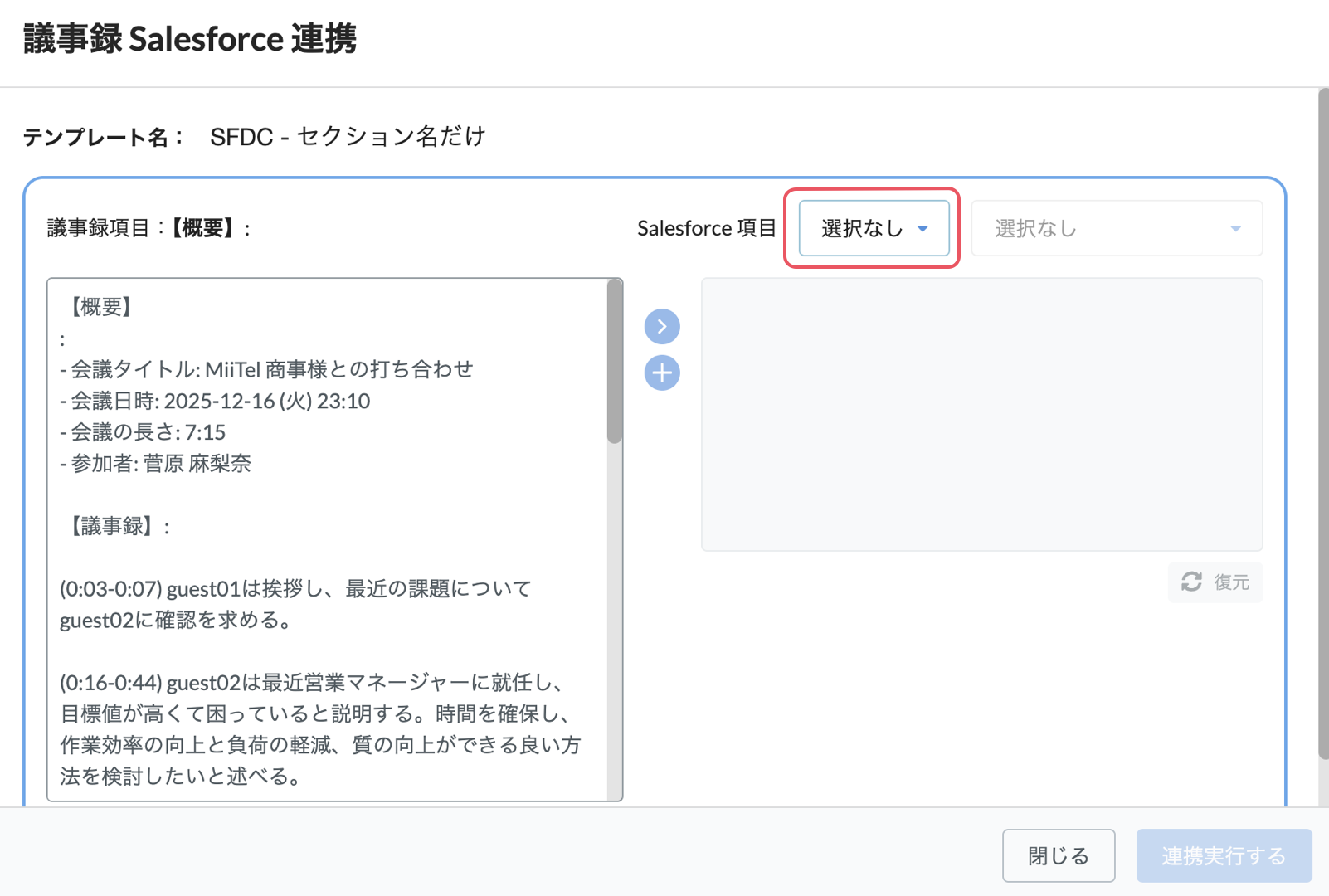The image size is (1329, 896).
Task: Click the 議事録 Salesforce 連携 title
Action: click(x=190, y=39)
